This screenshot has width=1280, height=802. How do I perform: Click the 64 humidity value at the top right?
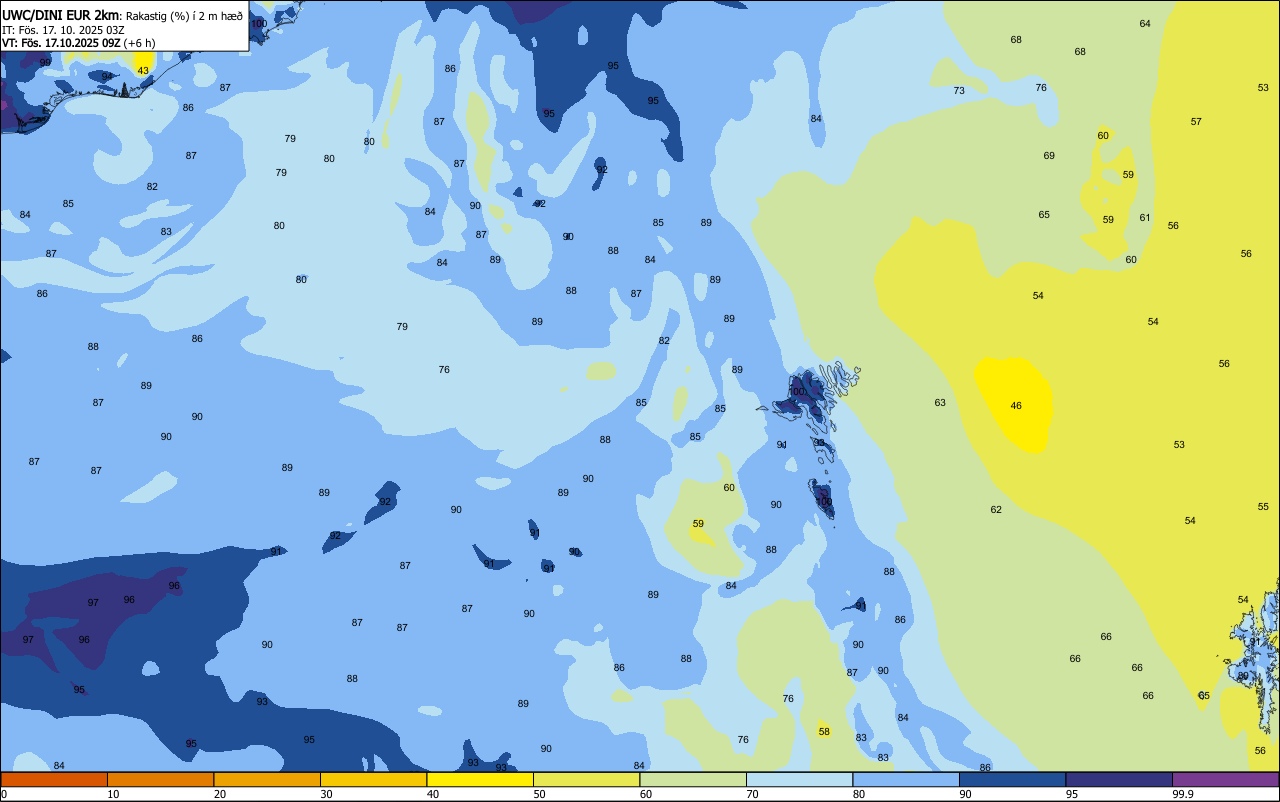point(1145,24)
